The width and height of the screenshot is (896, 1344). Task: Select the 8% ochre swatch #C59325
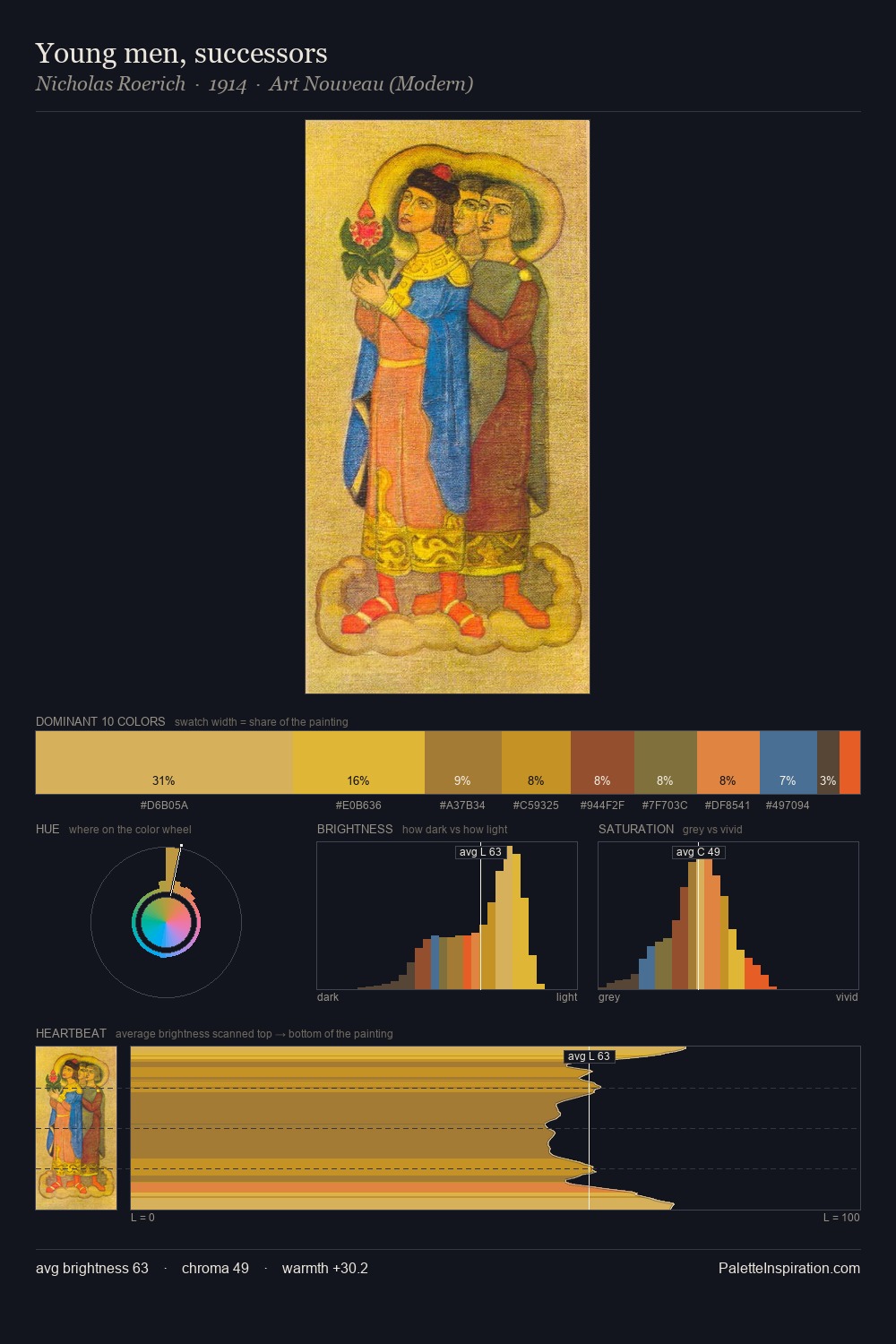(x=536, y=762)
